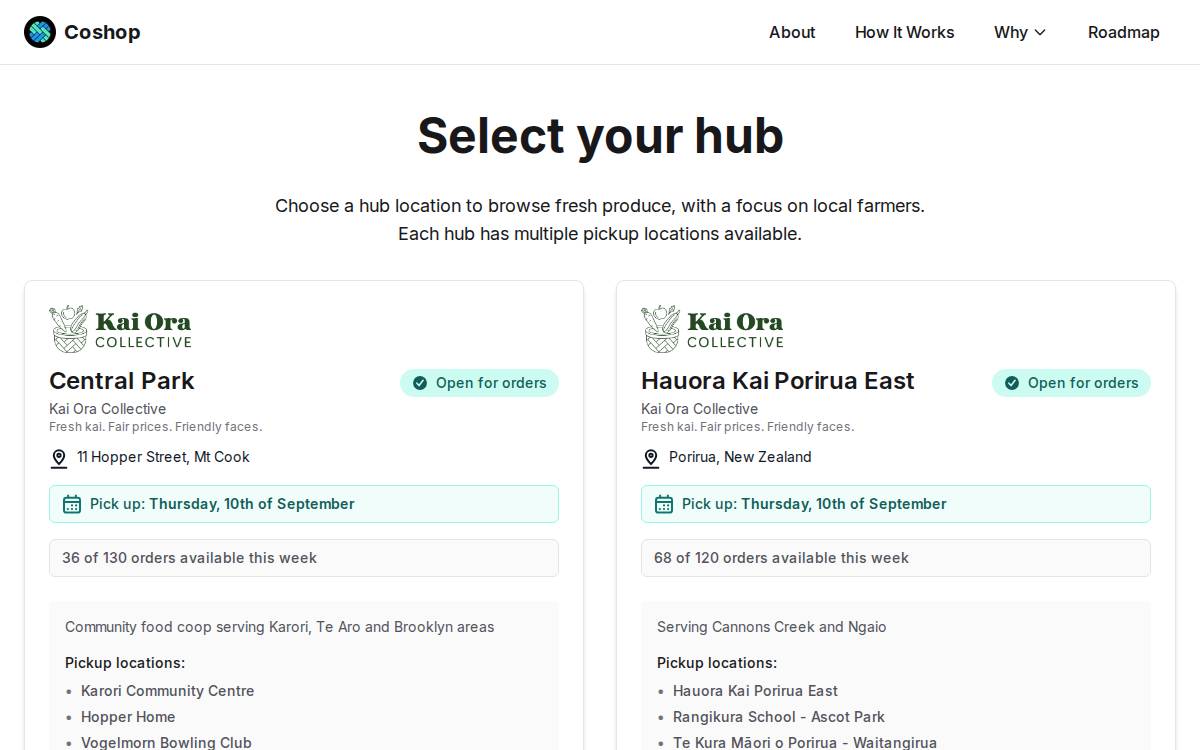The height and width of the screenshot is (750, 1200).
Task: Click check icon in Central Park's status badge
Action: click(420, 383)
